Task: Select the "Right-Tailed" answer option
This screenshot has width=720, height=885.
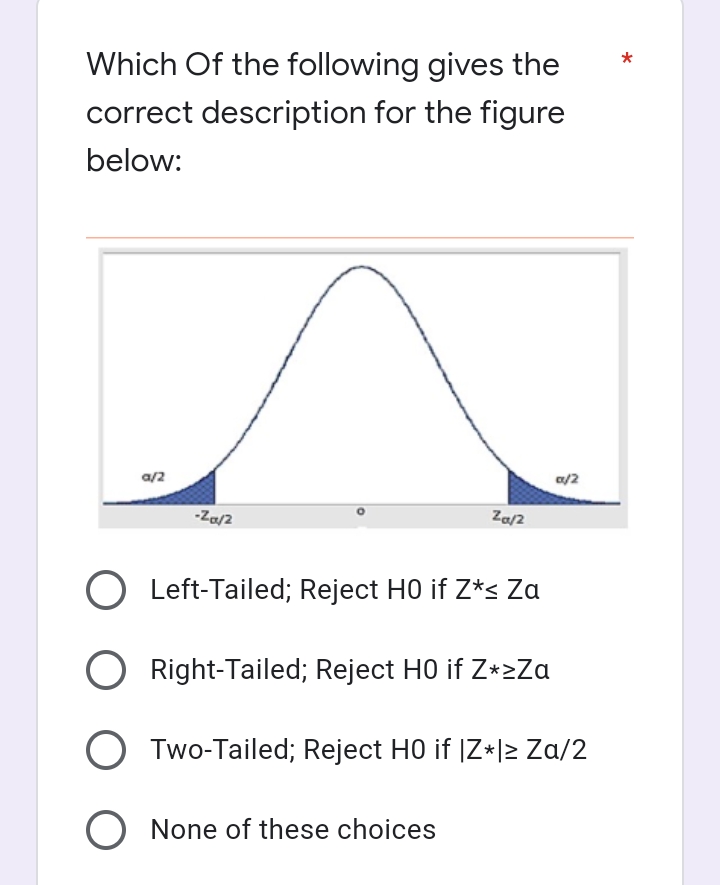Action: click(x=106, y=670)
